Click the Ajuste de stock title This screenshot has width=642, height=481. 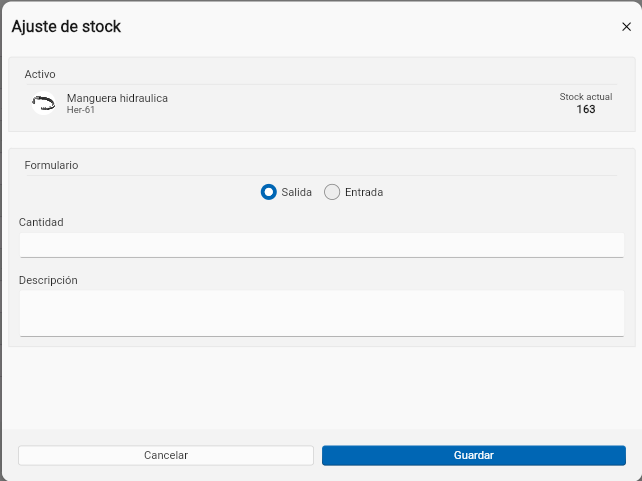66,27
